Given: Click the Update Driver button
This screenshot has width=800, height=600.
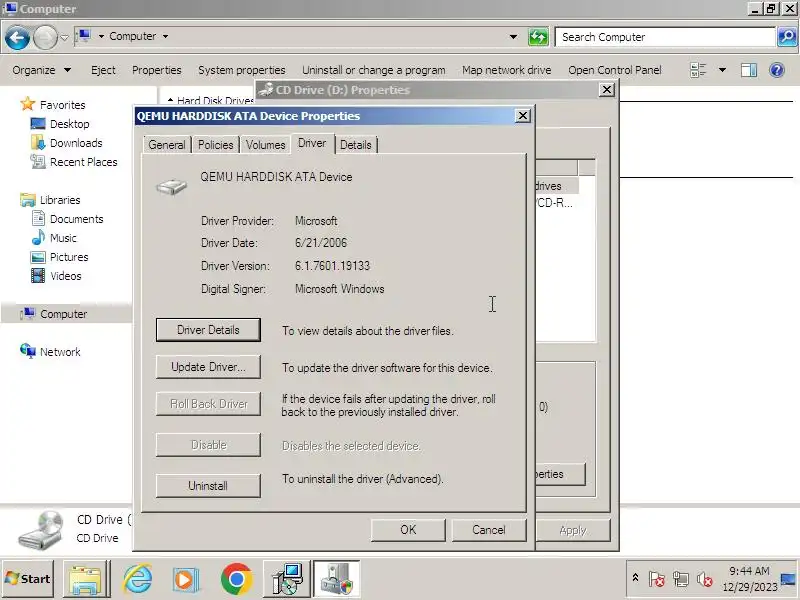Looking at the screenshot, I should coord(208,367).
